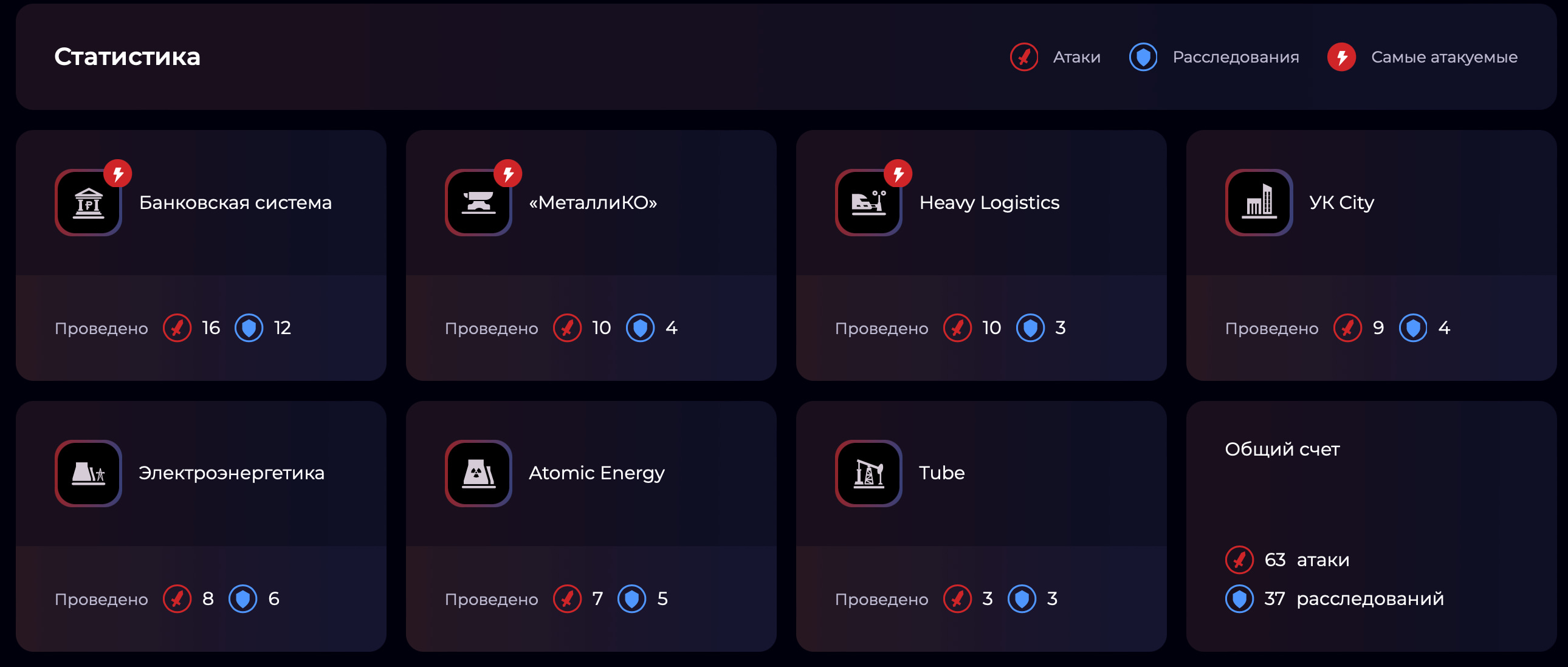The image size is (1568, 667).
Task: Click the Электроэнергетика power plant icon
Action: pyautogui.click(x=88, y=473)
